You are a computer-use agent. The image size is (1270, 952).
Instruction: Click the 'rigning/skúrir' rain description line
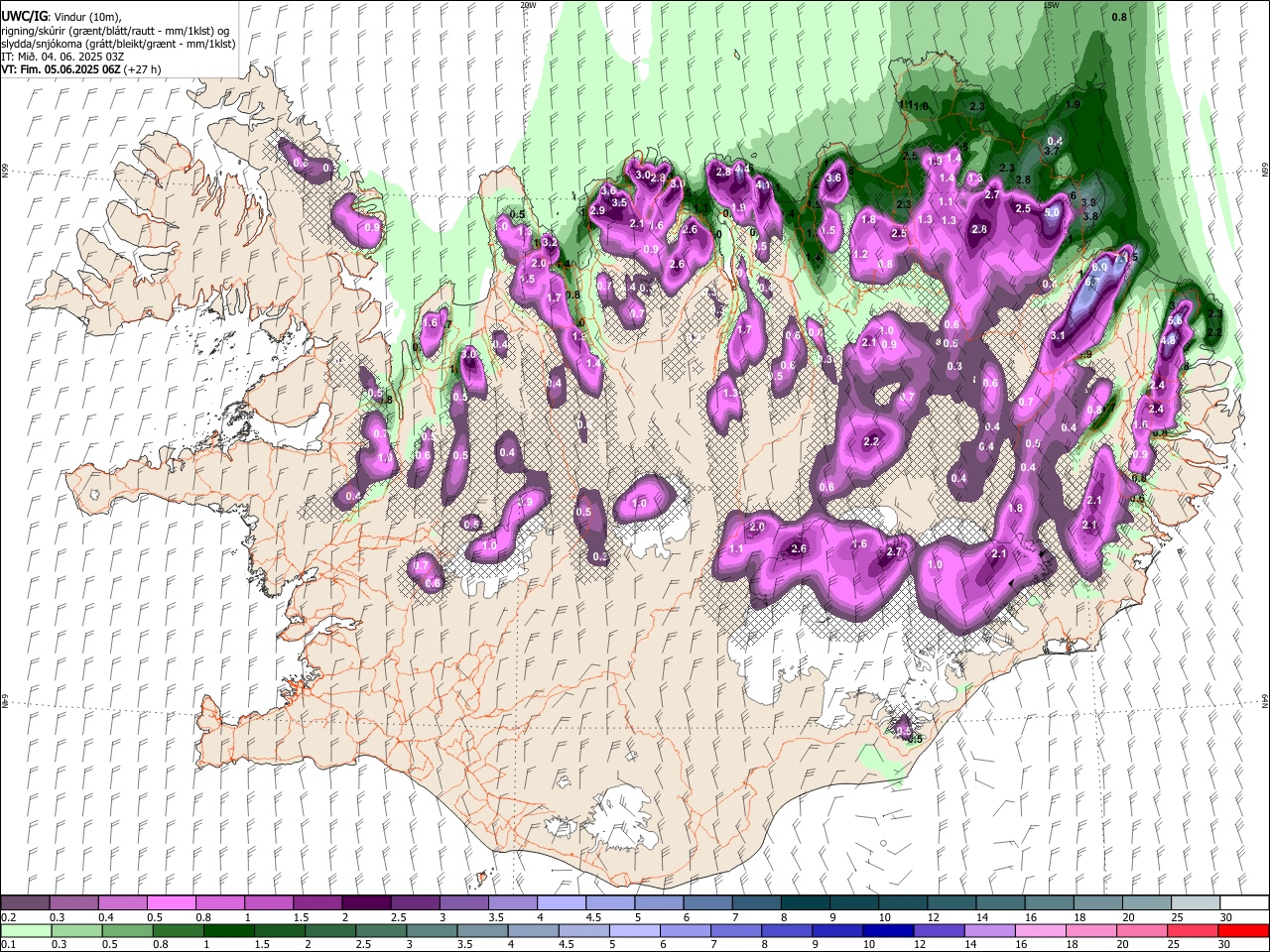115,30
